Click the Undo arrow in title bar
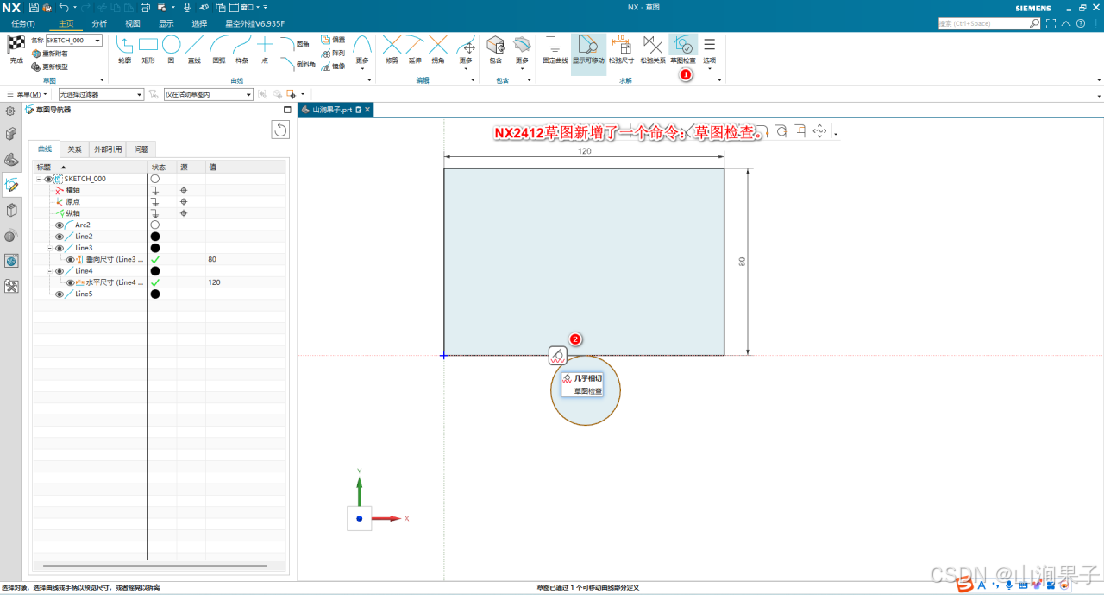This screenshot has width=1104, height=595. click(x=63, y=7)
